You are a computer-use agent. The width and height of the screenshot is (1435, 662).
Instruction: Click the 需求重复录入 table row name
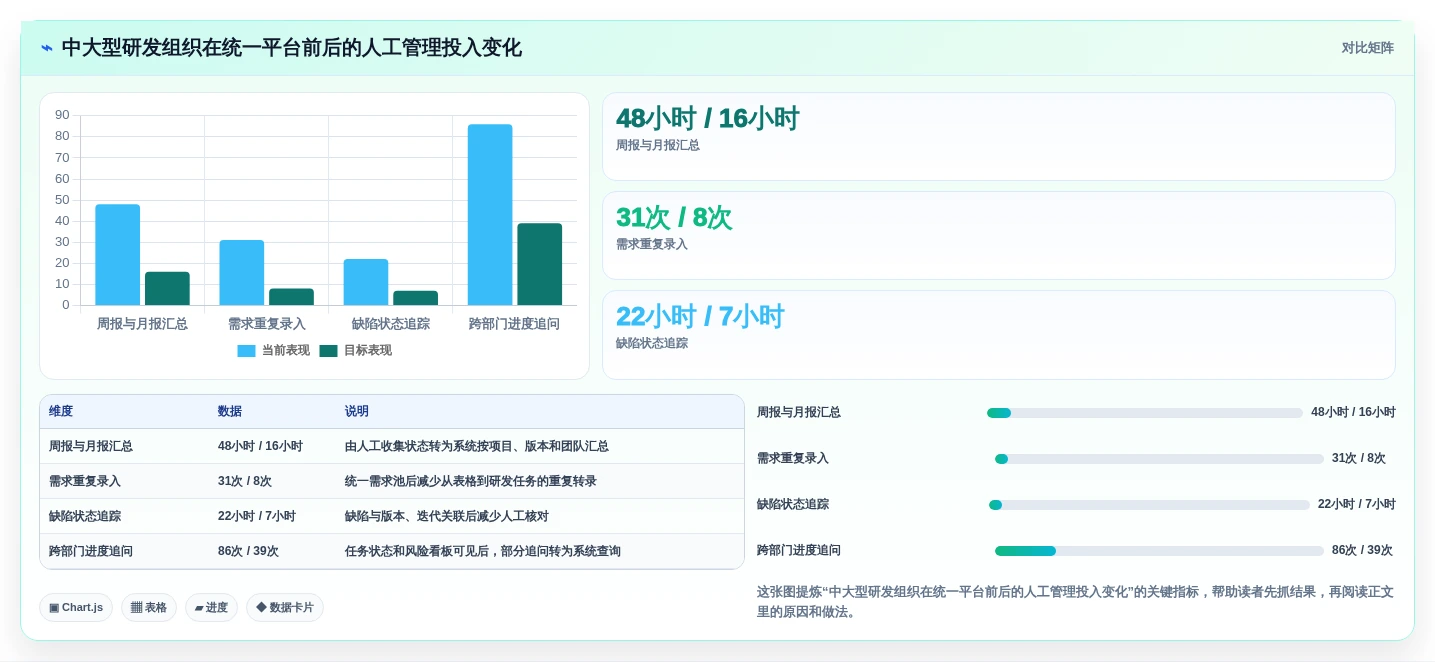click(x=85, y=482)
